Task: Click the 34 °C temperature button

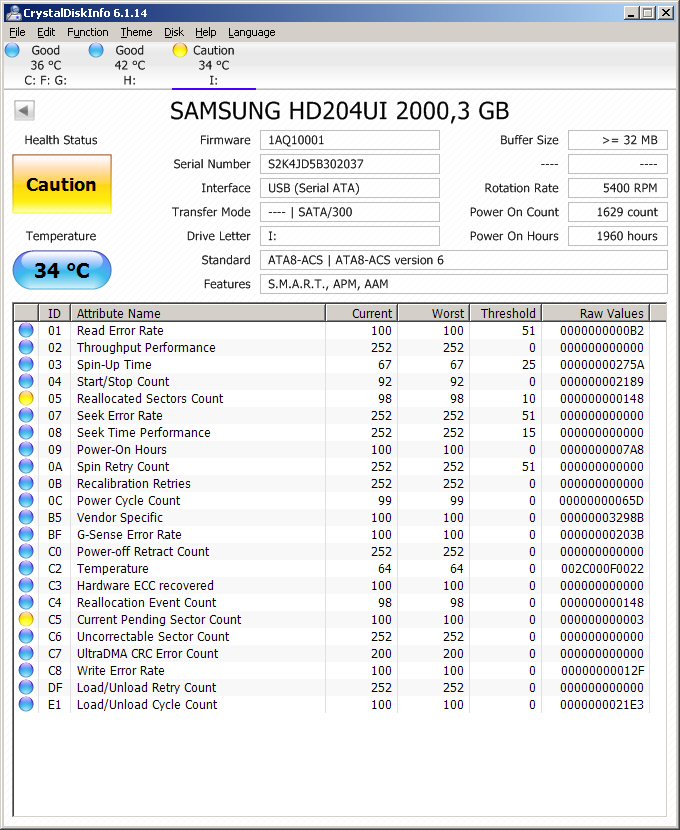Action: point(62,270)
